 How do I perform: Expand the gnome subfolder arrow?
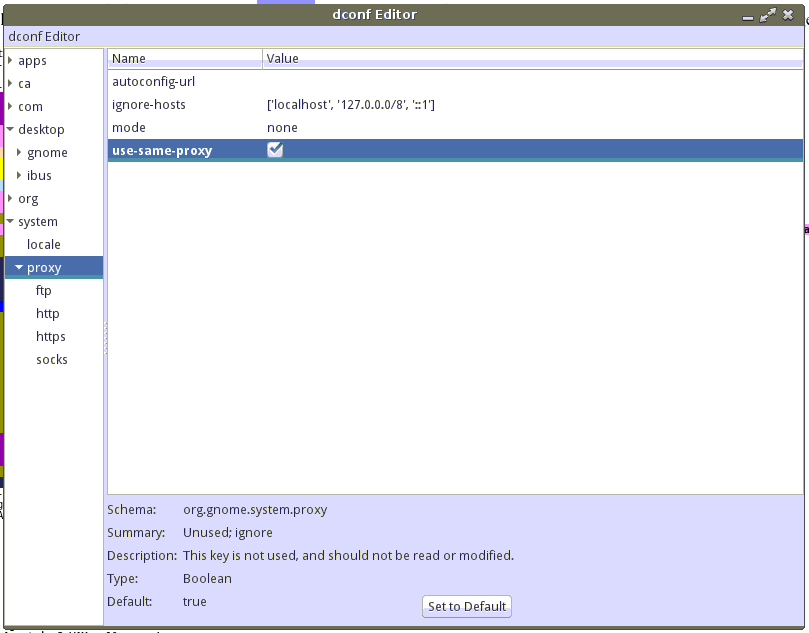19,153
